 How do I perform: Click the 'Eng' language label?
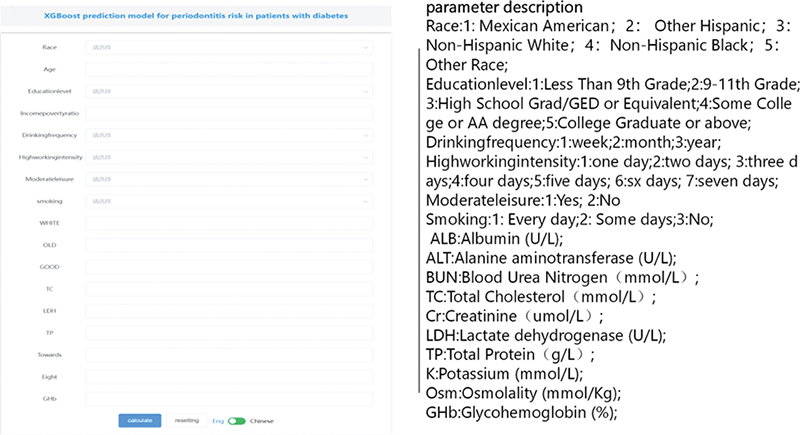point(218,421)
